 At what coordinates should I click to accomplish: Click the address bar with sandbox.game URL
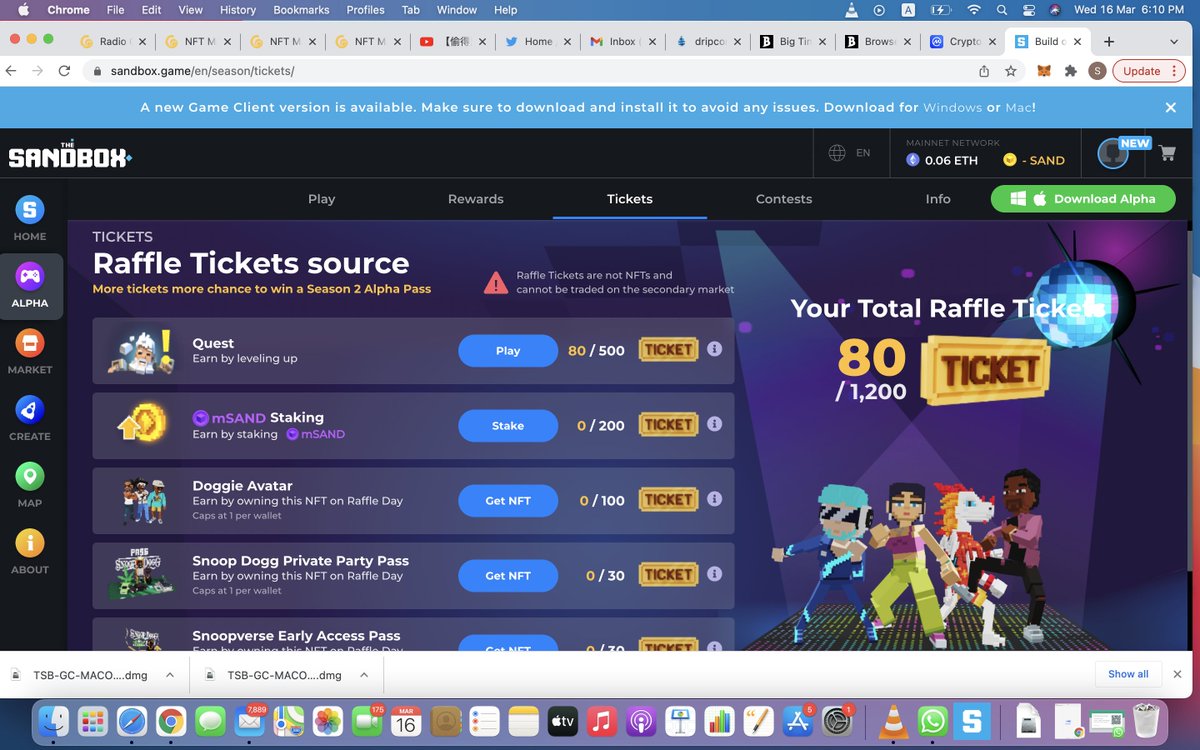(x=530, y=71)
